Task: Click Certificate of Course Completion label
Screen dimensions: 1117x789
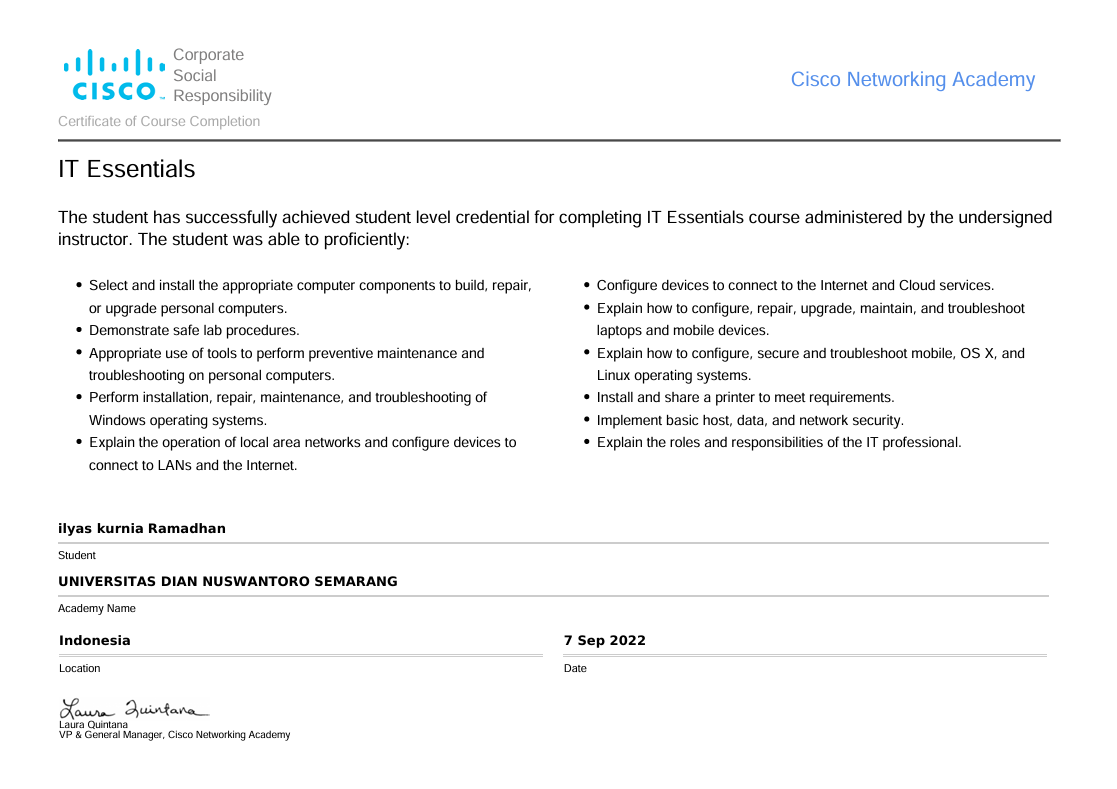Action: click(159, 122)
